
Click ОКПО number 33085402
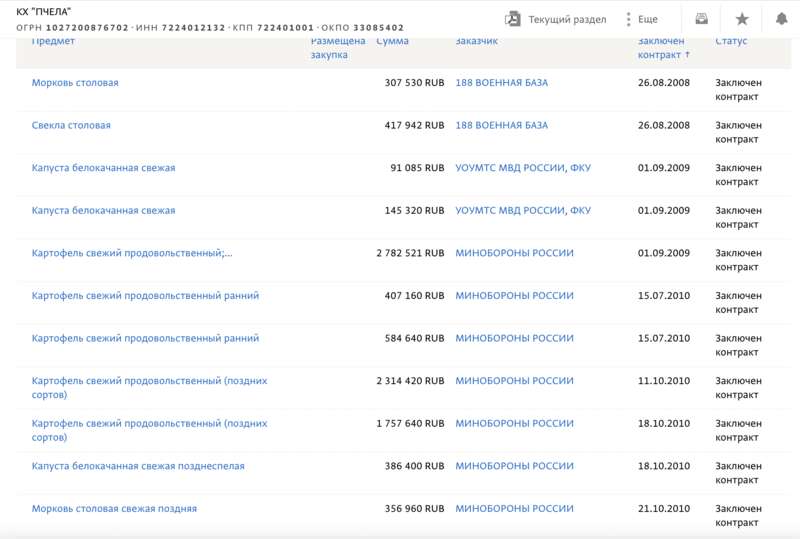(379, 28)
